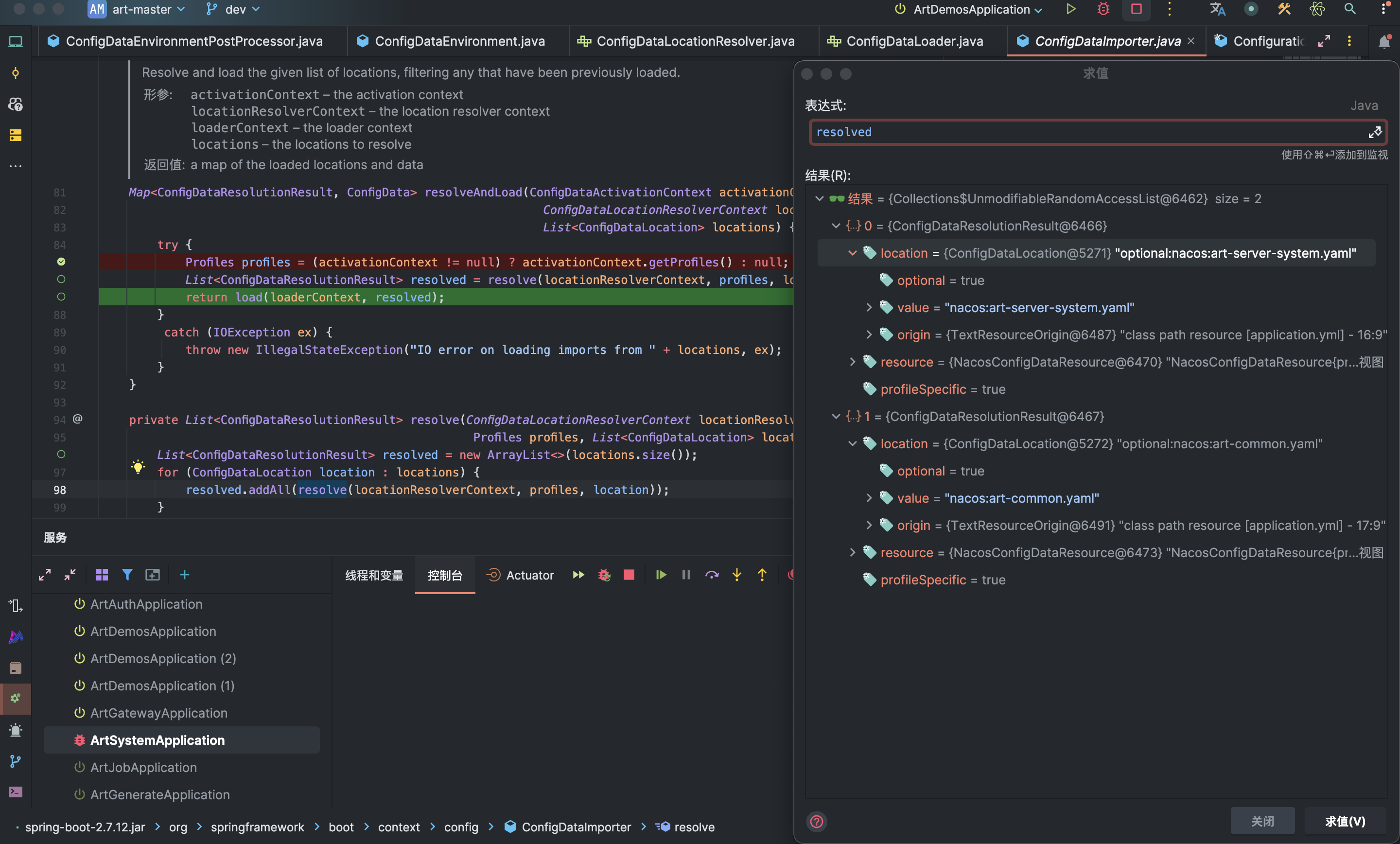Click Step Into arrow icon
The width and height of the screenshot is (1400, 844).
[x=737, y=575]
